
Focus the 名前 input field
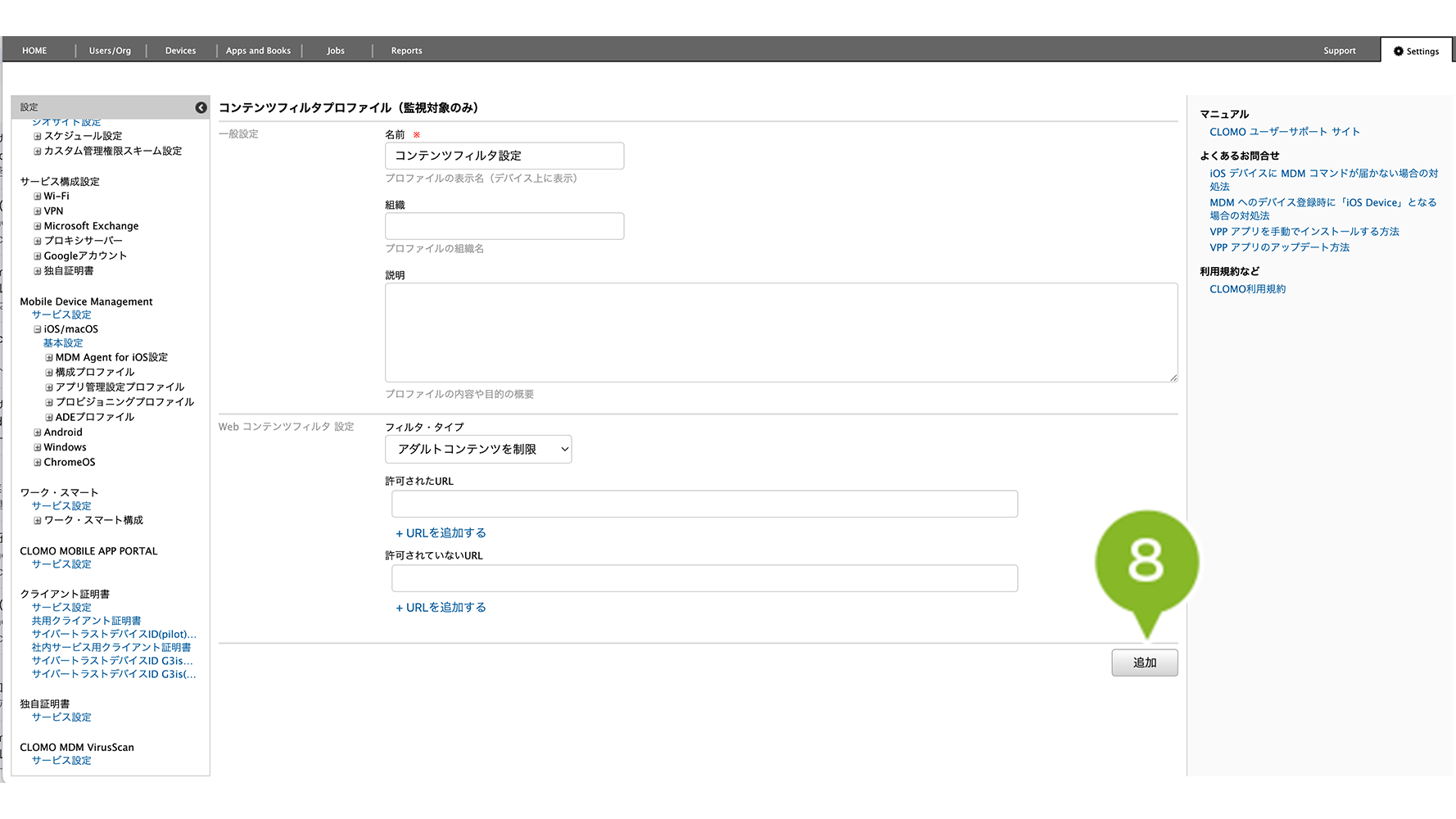click(504, 156)
